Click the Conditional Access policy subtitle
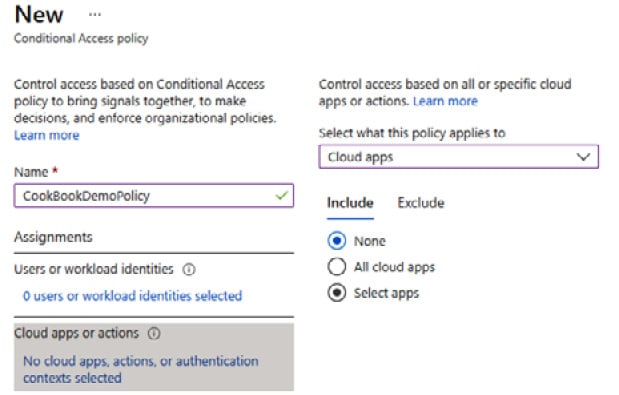The width and height of the screenshot is (619, 395). pos(81,39)
